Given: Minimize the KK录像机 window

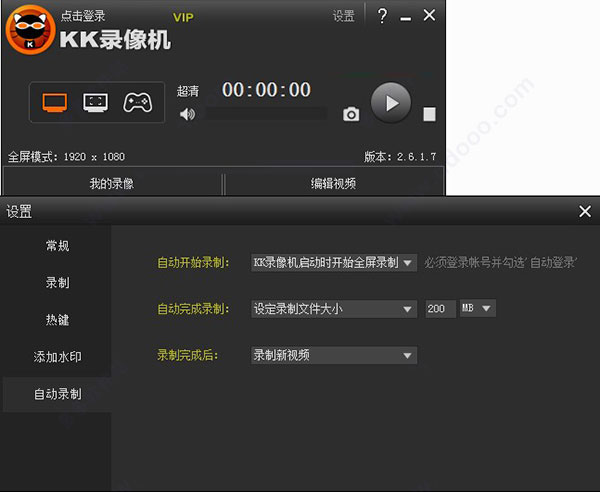Looking at the screenshot, I should (406, 19).
